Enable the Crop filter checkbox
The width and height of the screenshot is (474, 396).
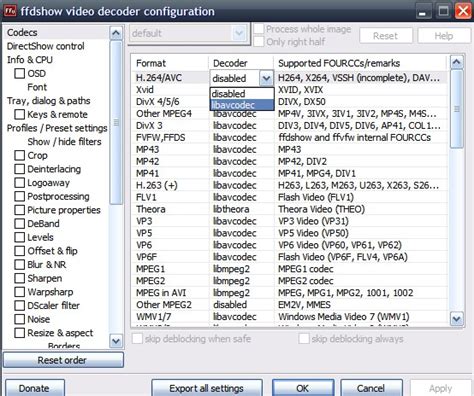20,155
